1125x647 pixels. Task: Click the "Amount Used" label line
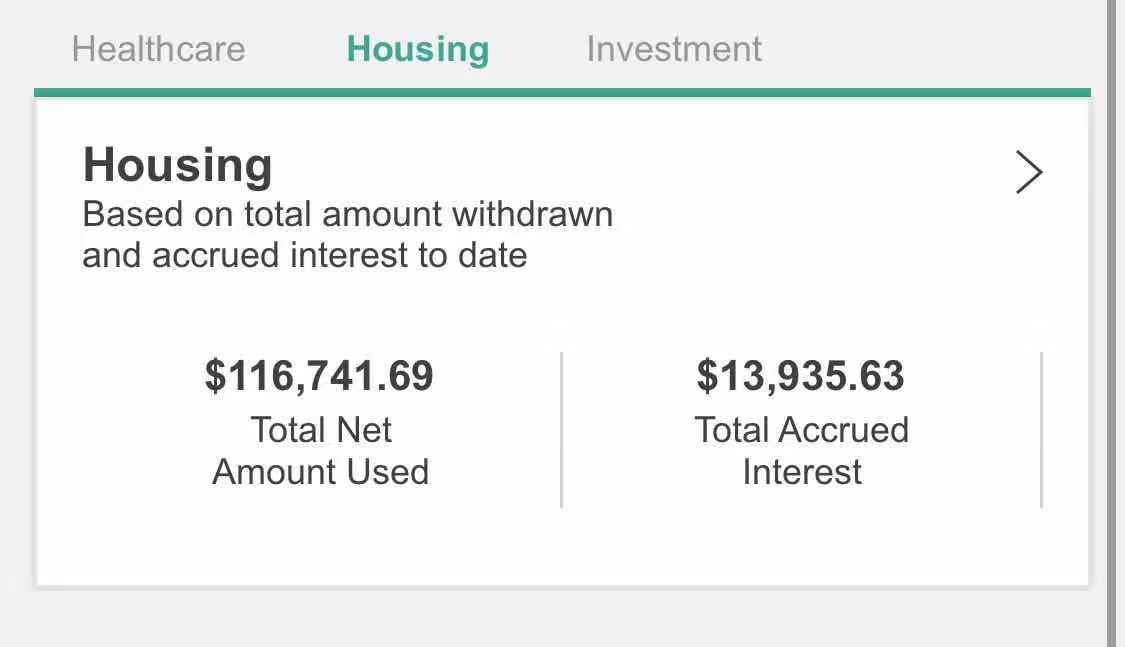coord(321,472)
